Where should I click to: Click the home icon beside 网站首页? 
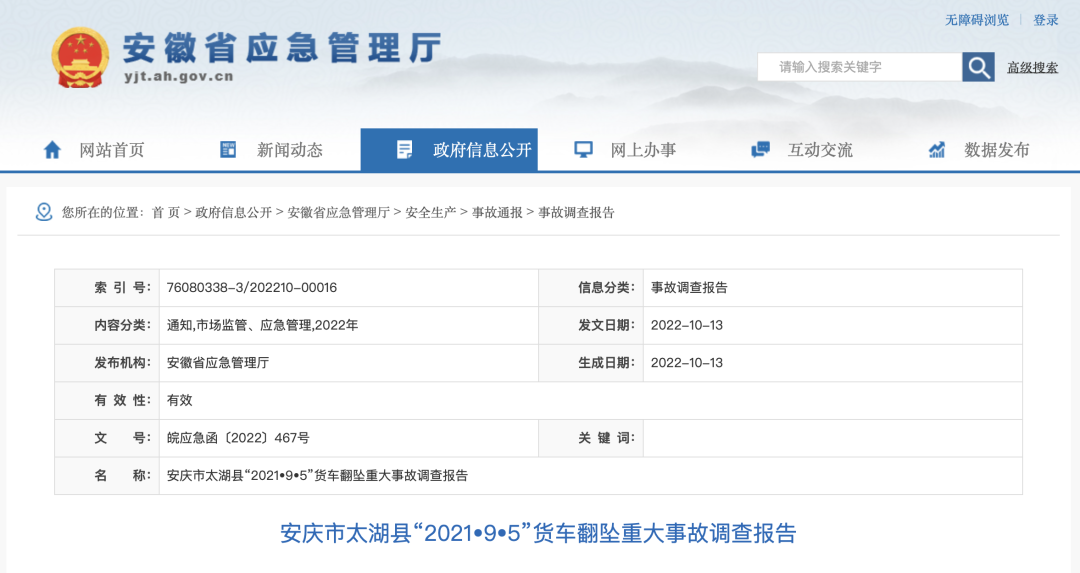(52, 149)
